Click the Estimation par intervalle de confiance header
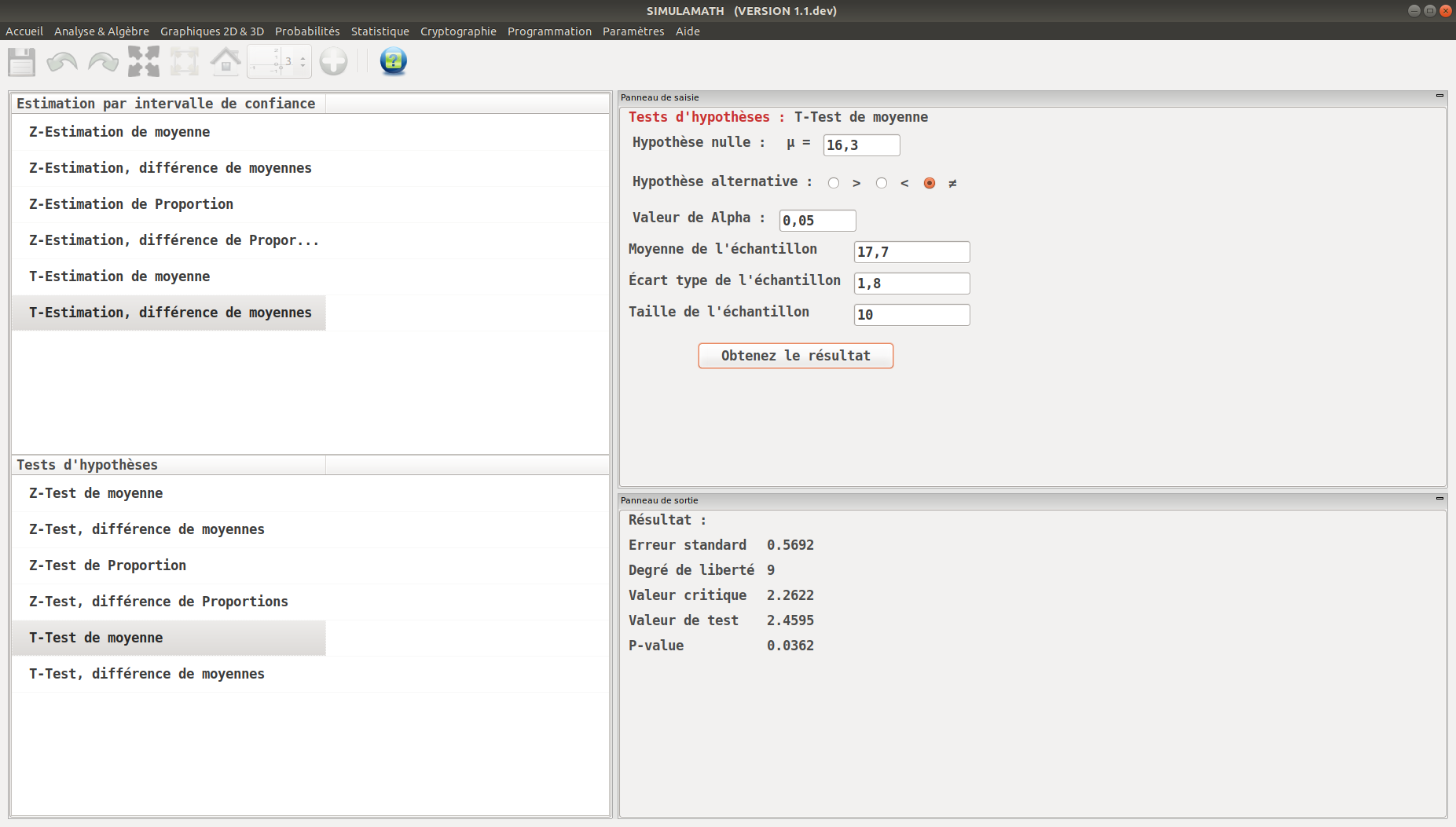 tap(169, 104)
